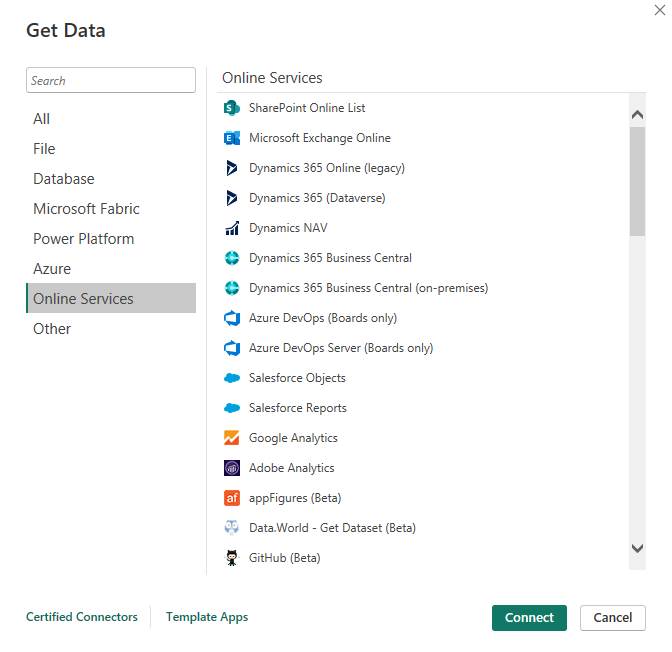Click the scrollbar down arrow

pyautogui.click(x=637, y=548)
